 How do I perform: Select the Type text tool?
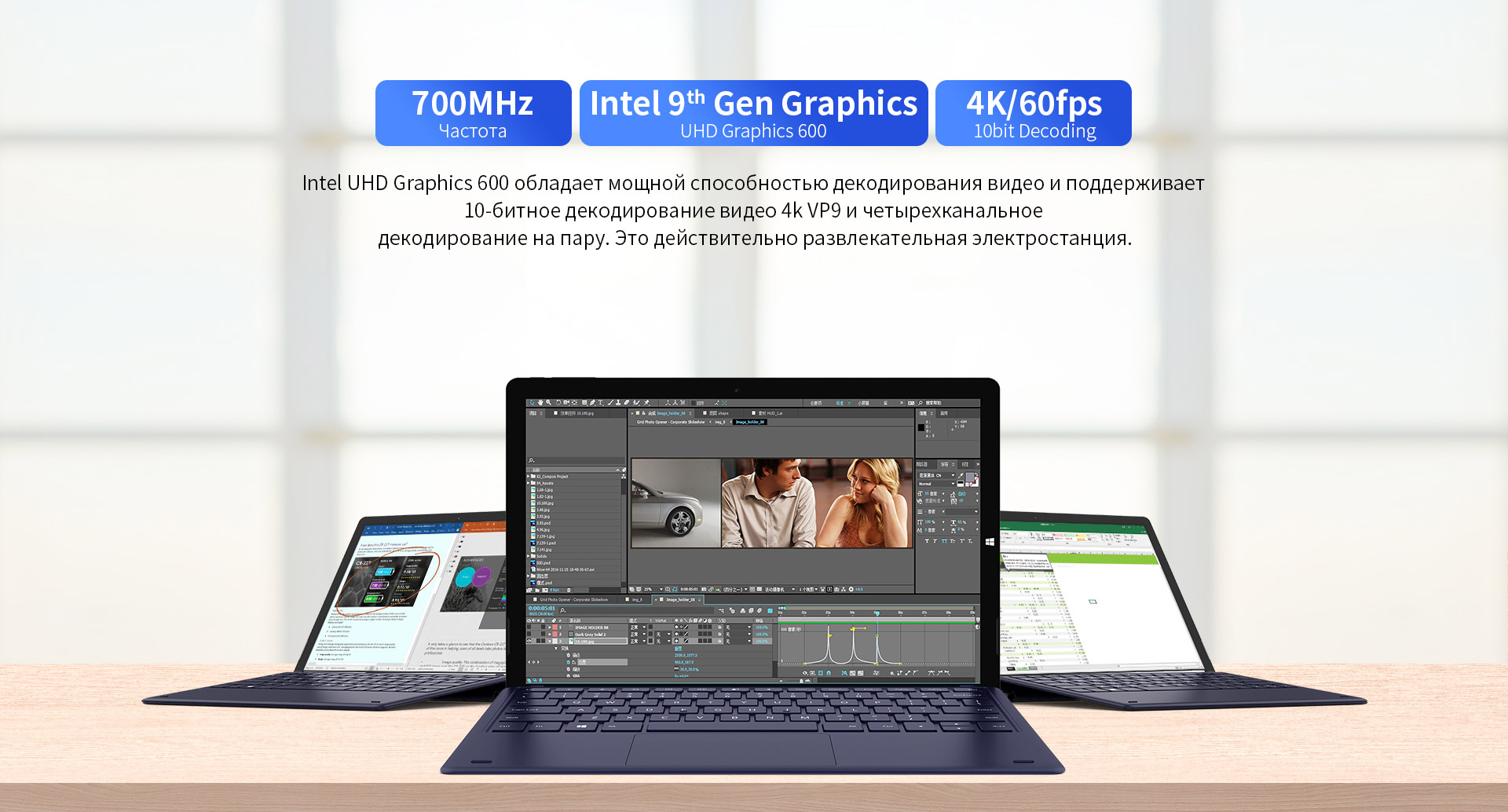pyautogui.click(x=600, y=402)
